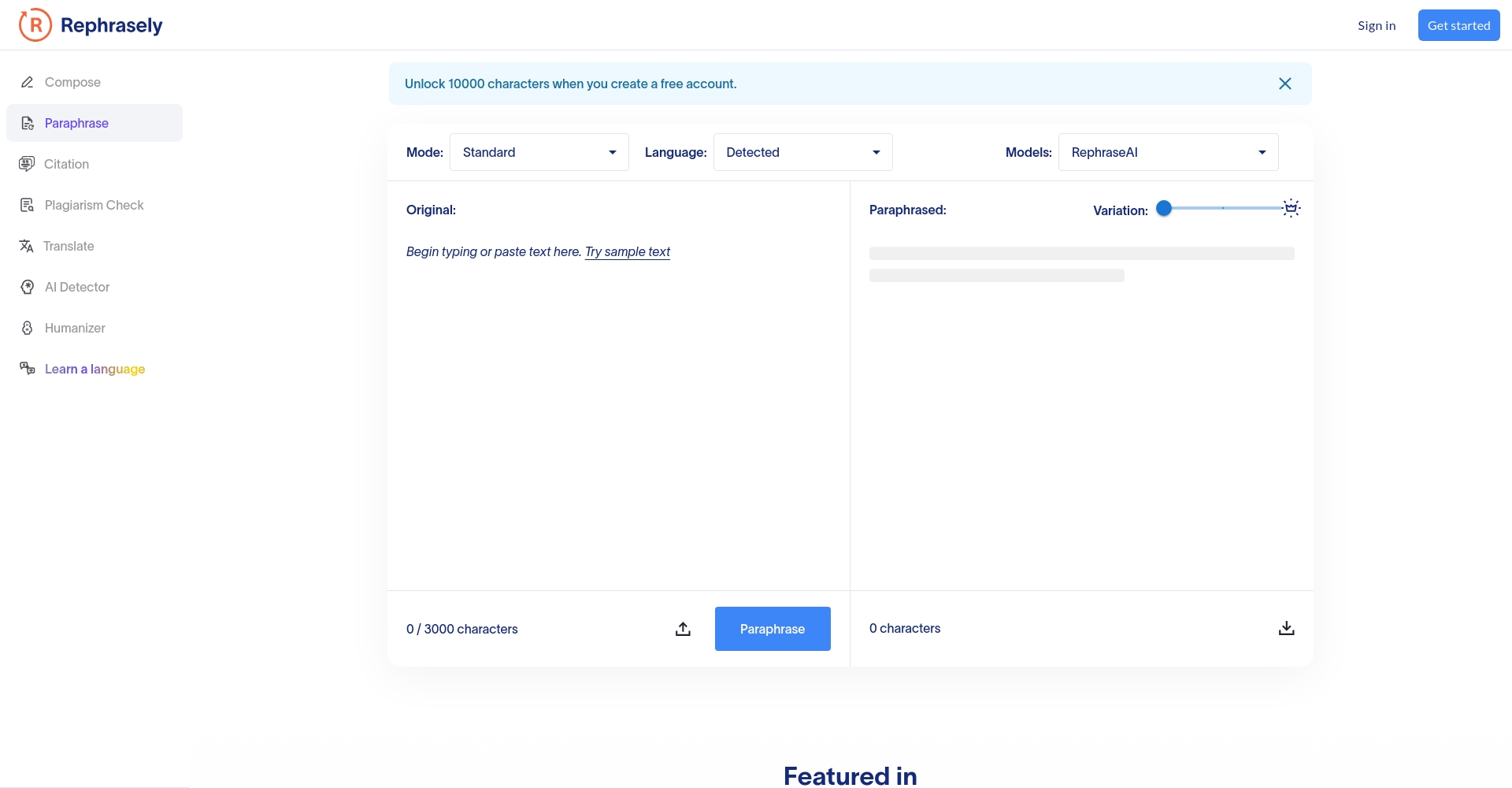The height and width of the screenshot is (788, 1512).
Task: Open Learn a language menu item
Action: click(94, 369)
